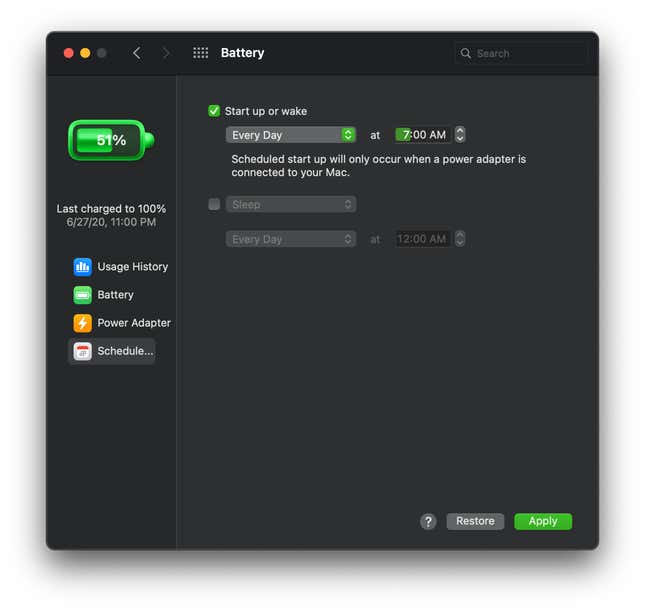Click the 7:00 AM wake time field
Screen dimensions: 645x611
click(x=423, y=135)
